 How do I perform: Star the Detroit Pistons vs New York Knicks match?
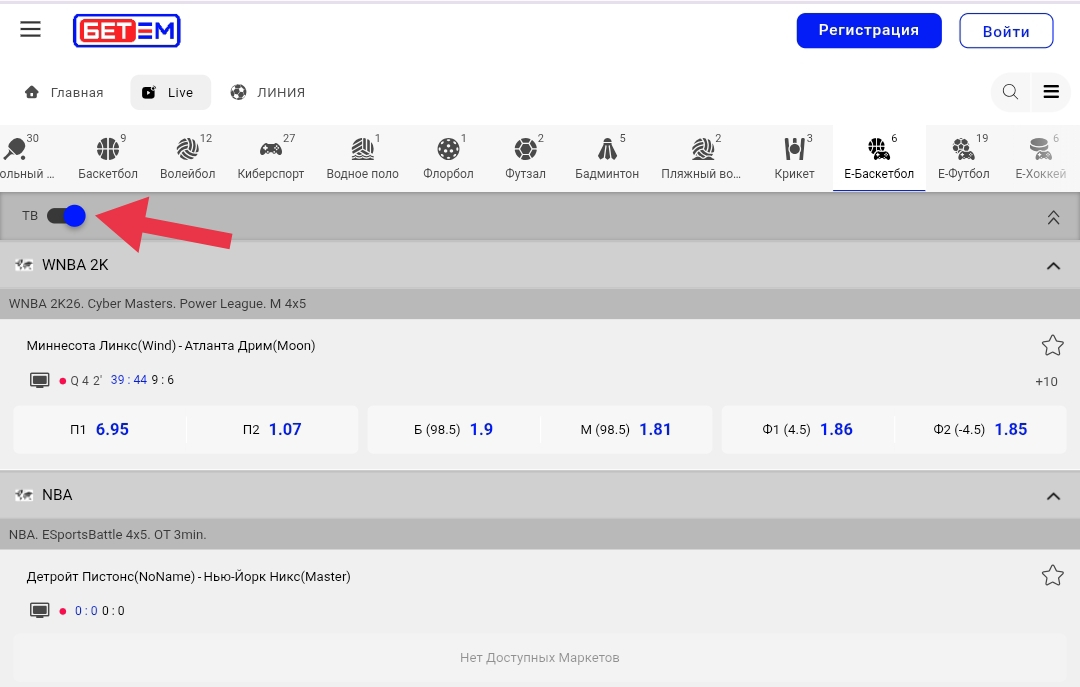(1052, 576)
